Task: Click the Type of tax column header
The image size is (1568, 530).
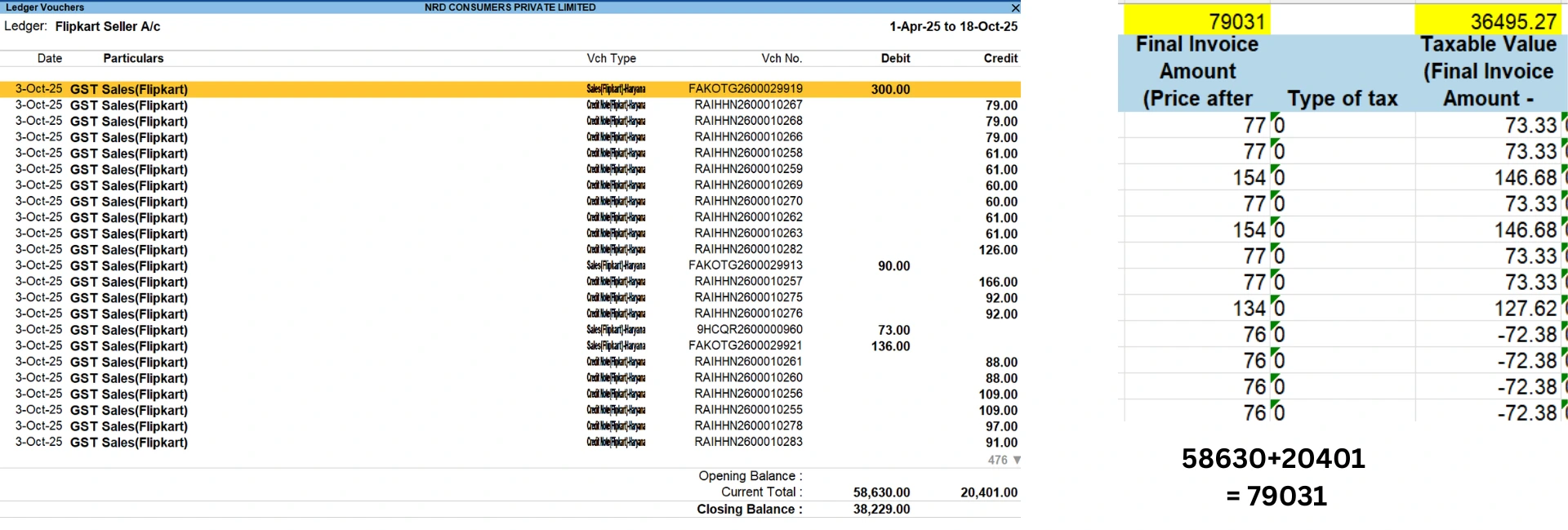Action: point(1343,99)
